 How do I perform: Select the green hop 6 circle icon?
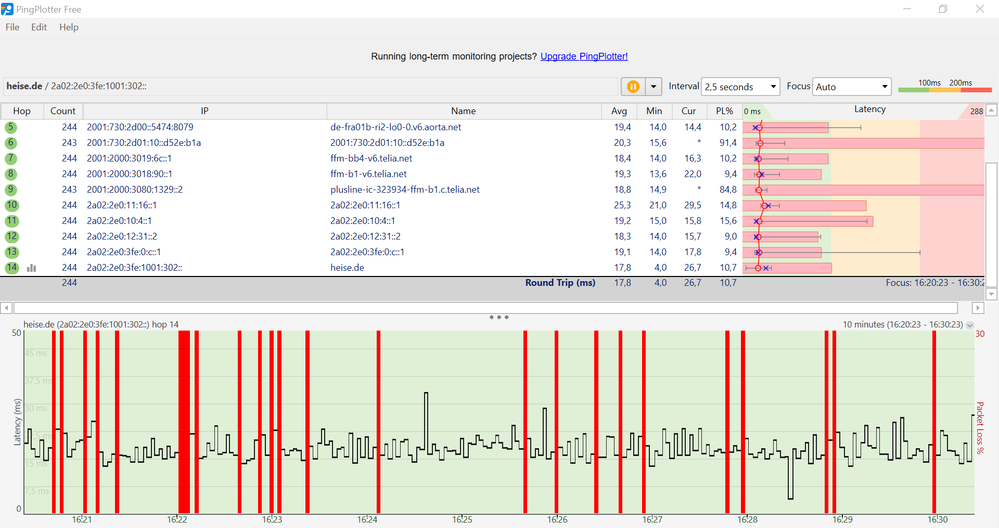pyautogui.click(x=12, y=143)
